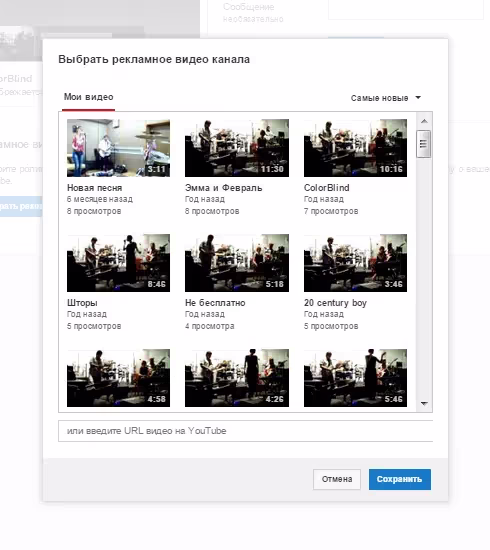
Task: Click the Новая песня video title
Action: pyautogui.click(x=94, y=188)
